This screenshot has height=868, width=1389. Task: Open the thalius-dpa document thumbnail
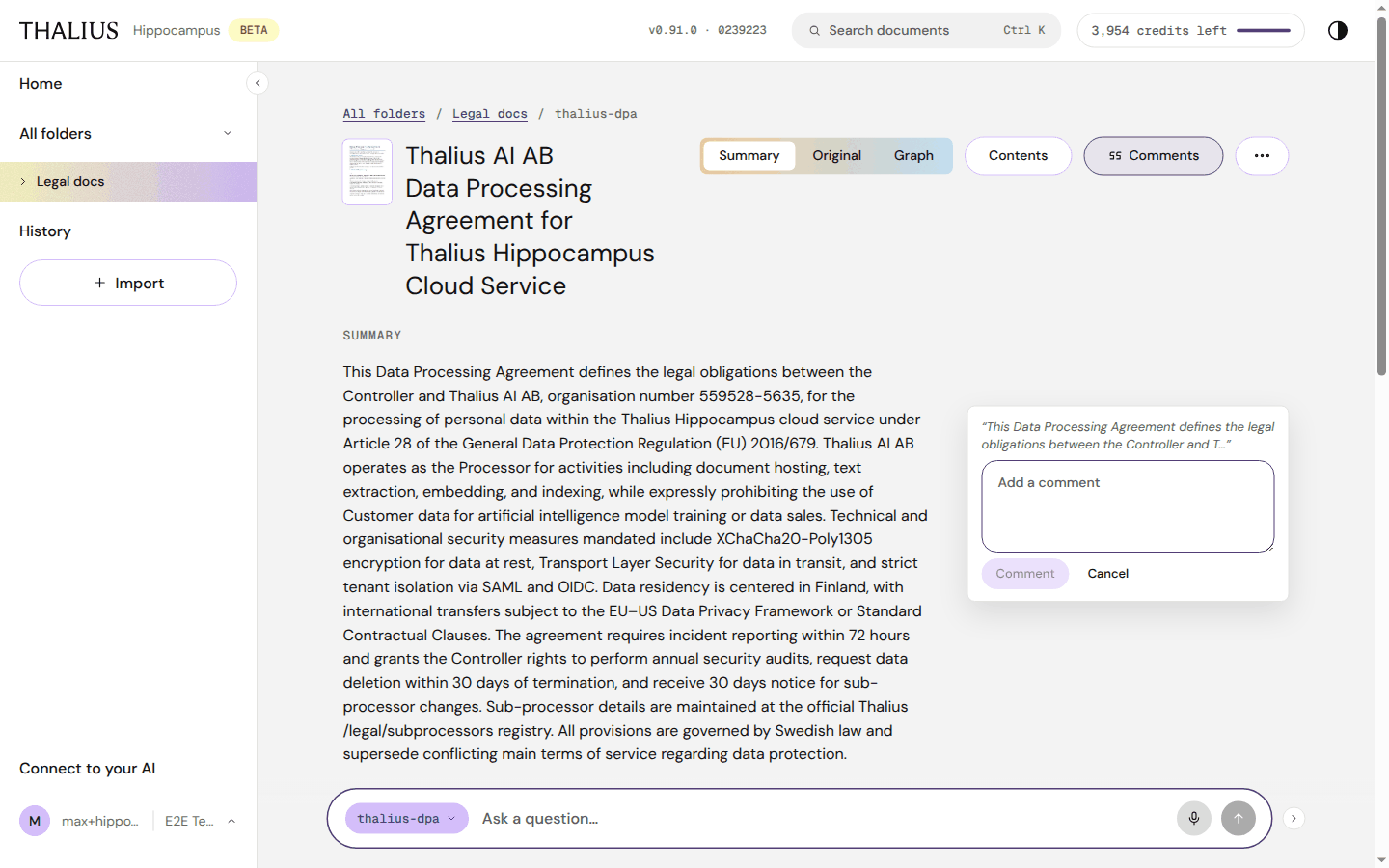tap(368, 172)
